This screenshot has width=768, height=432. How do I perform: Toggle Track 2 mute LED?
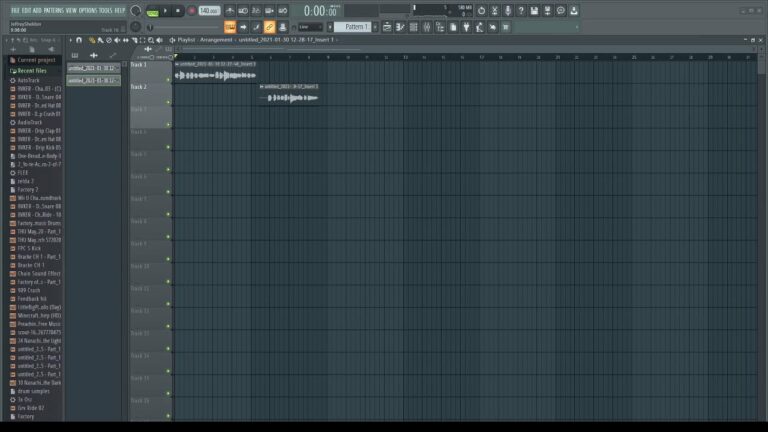click(168, 102)
